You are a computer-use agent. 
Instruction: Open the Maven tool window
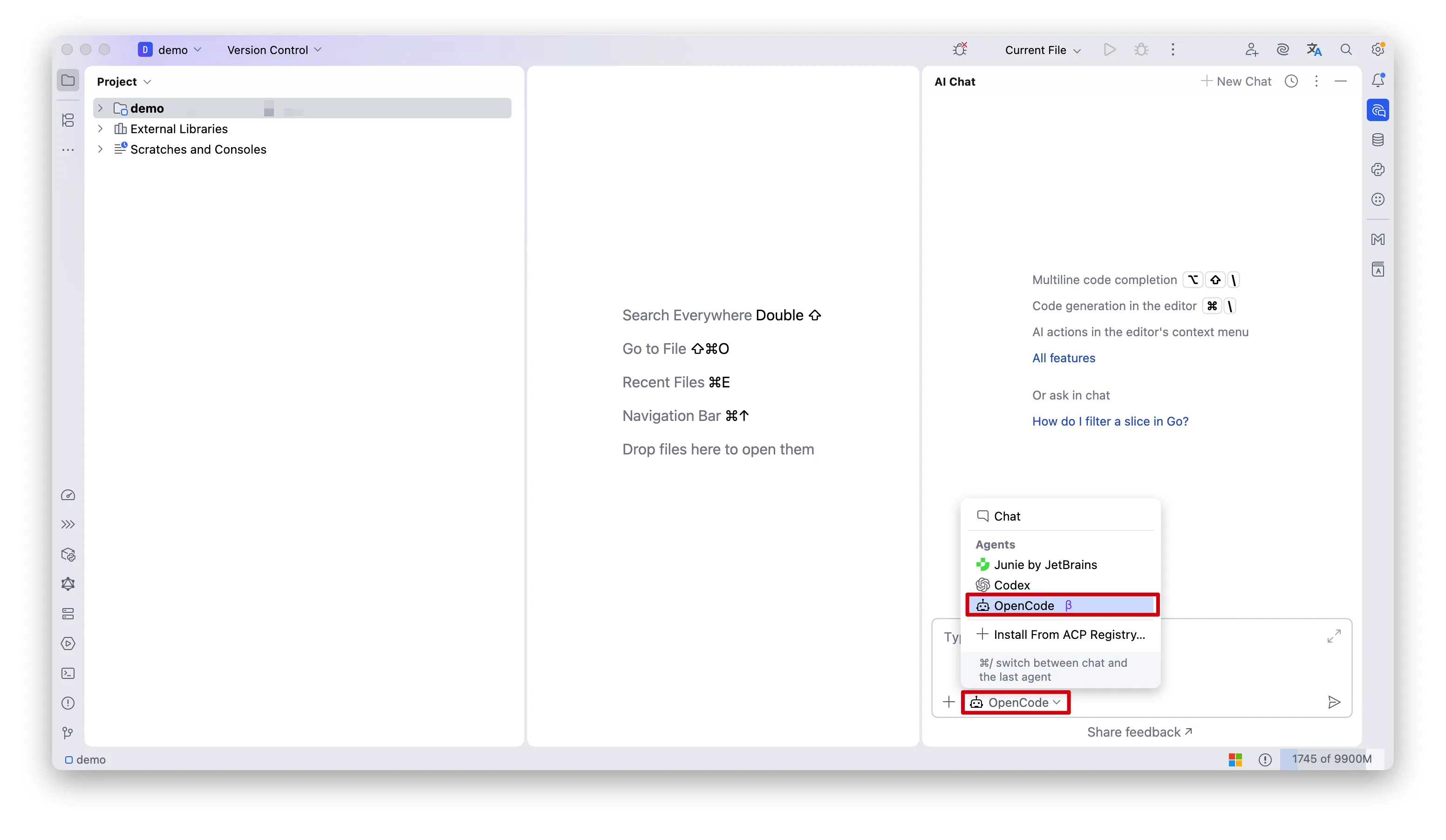point(1378,239)
